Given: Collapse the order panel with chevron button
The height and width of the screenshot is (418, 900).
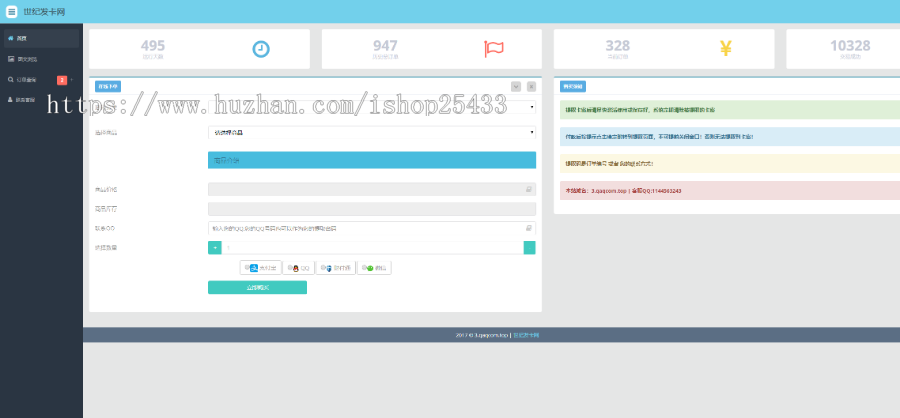Looking at the screenshot, I should (x=516, y=87).
